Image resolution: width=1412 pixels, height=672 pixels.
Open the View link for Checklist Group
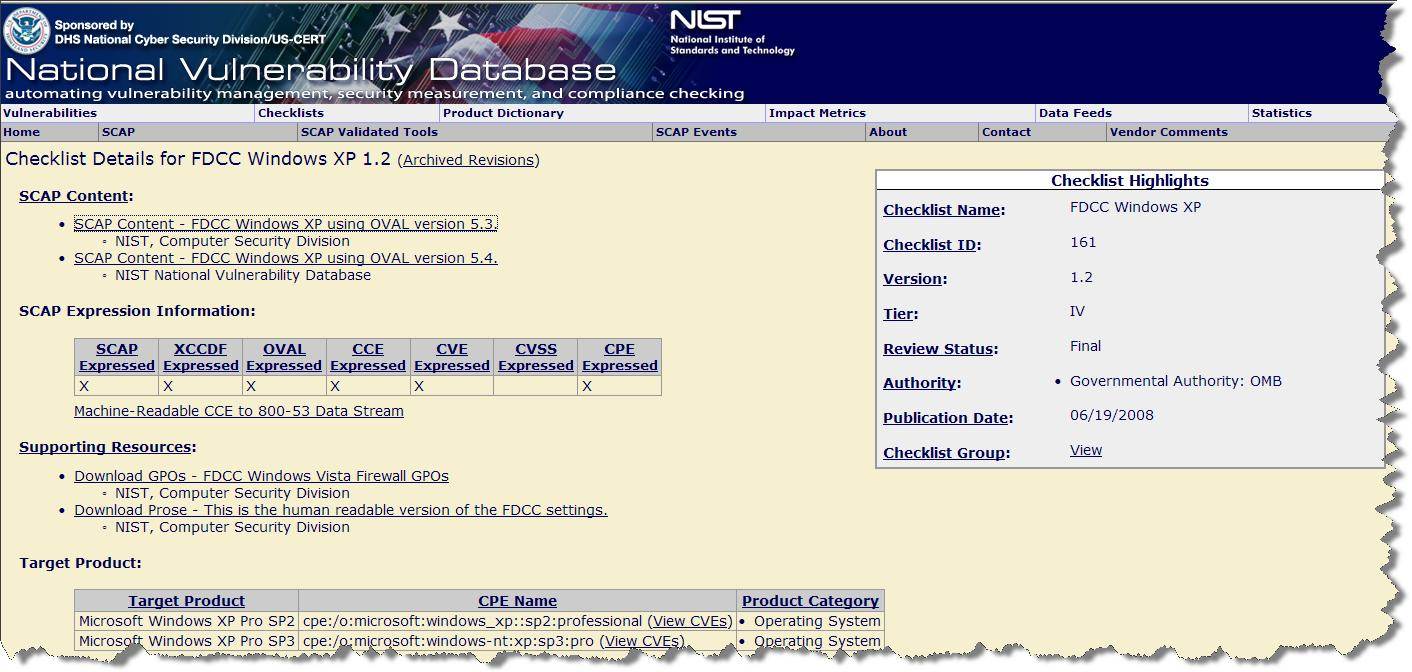(x=1086, y=450)
